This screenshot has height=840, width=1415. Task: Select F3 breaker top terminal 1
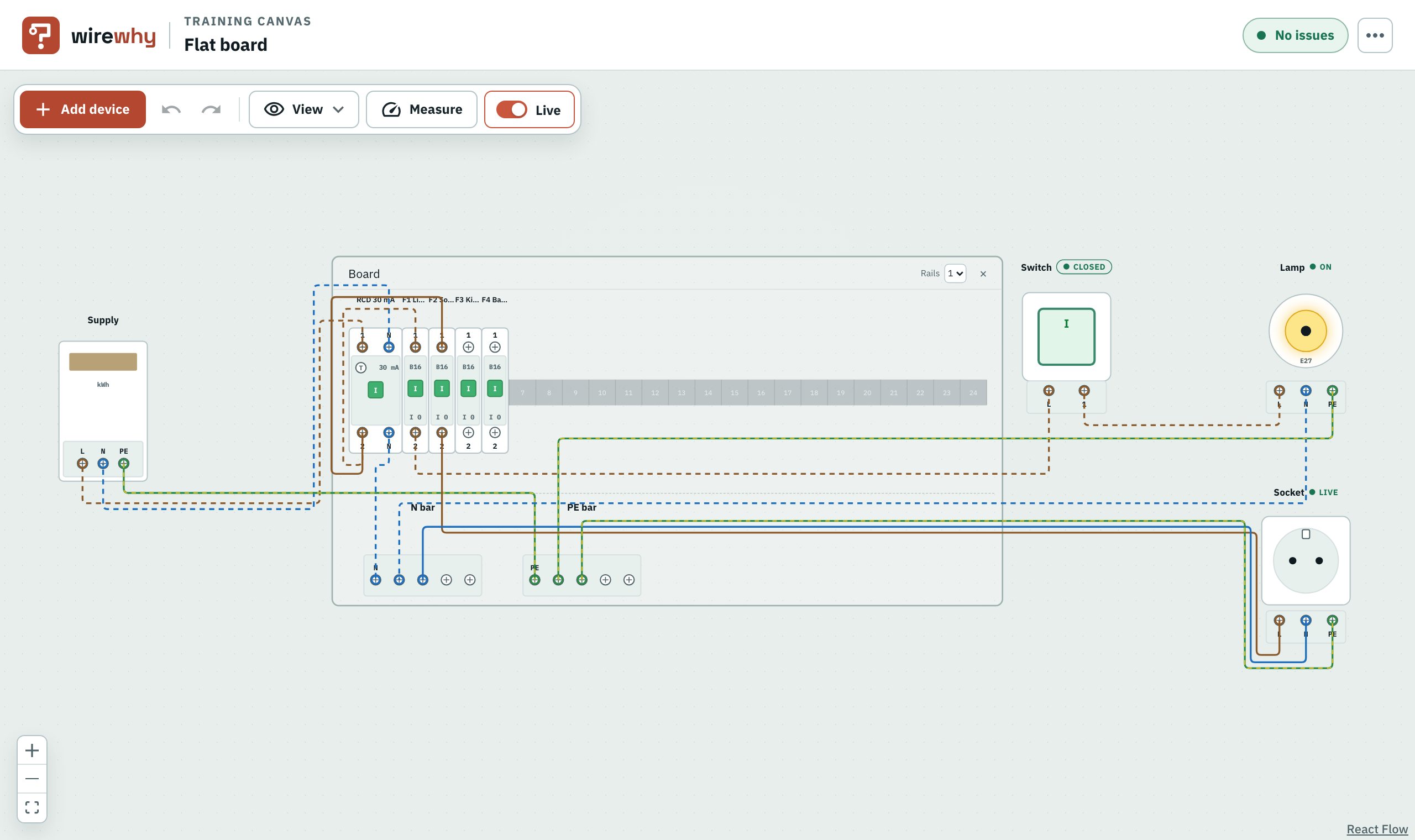(x=468, y=347)
